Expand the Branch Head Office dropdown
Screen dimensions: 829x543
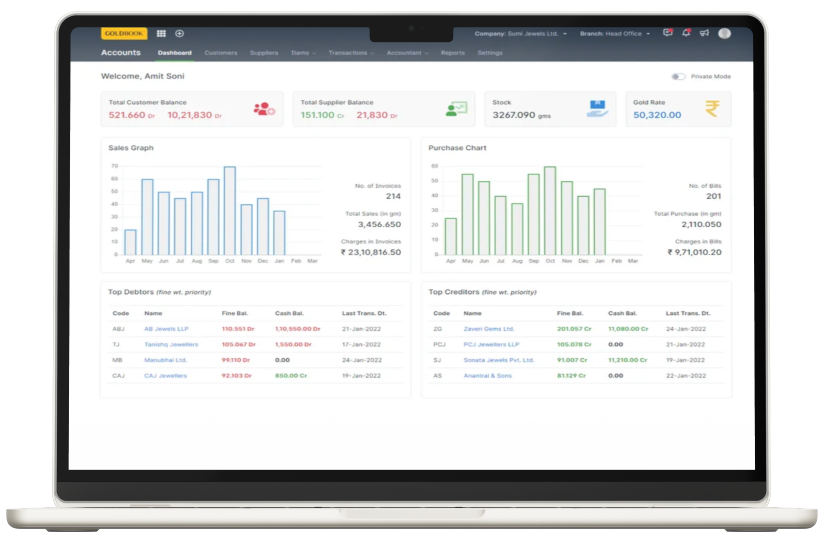pyautogui.click(x=615, y=34)
